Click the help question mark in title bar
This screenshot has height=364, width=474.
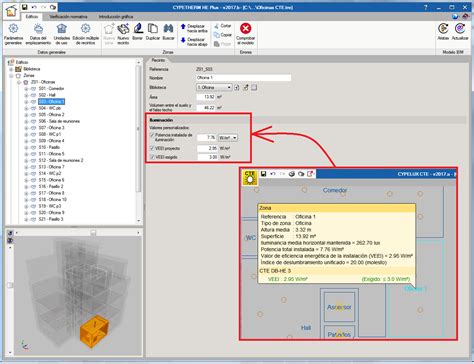pos(426,7)
